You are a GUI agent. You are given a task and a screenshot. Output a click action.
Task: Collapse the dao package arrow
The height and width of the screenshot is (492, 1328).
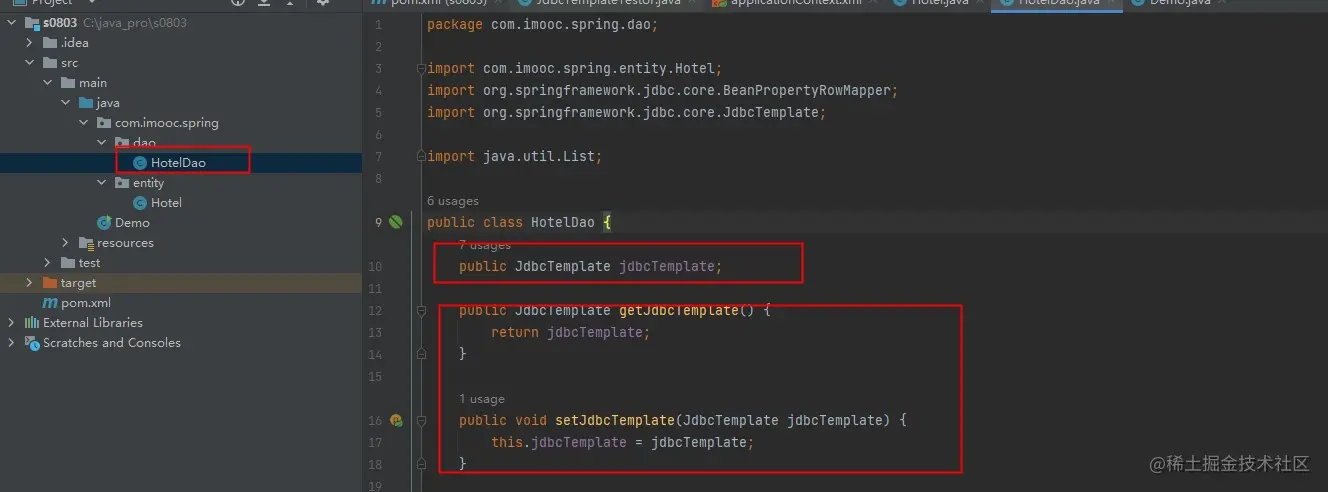coord(102,143)
